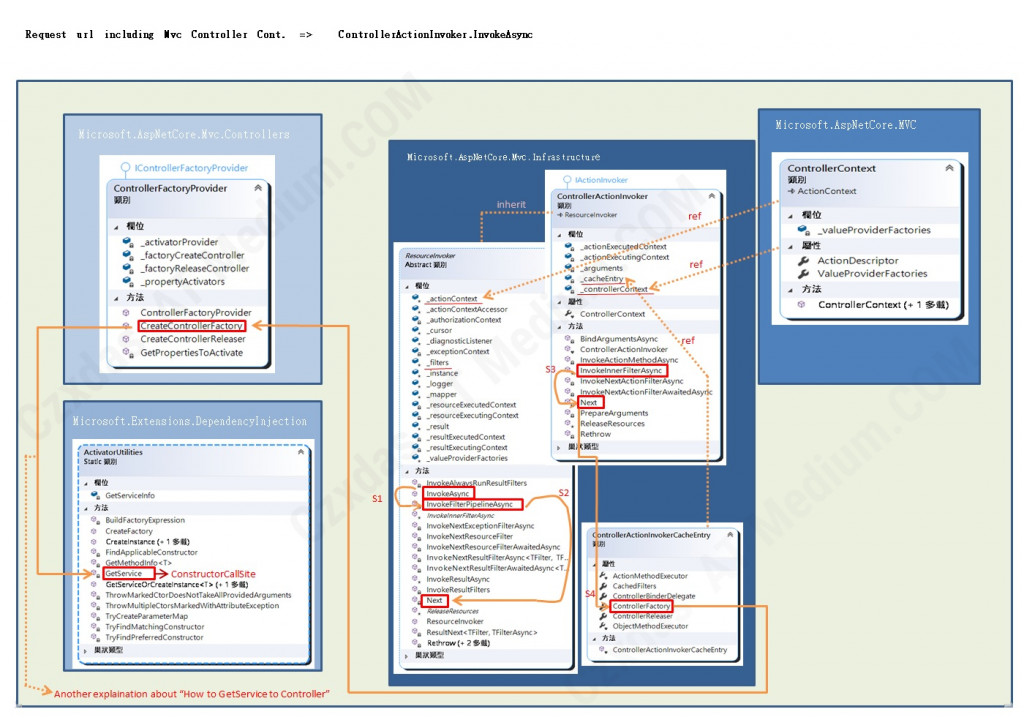Click the ActionDescriptor property wrench icon
The width and height of the screenshot is (1024, 720).
(x=803, y=260)
